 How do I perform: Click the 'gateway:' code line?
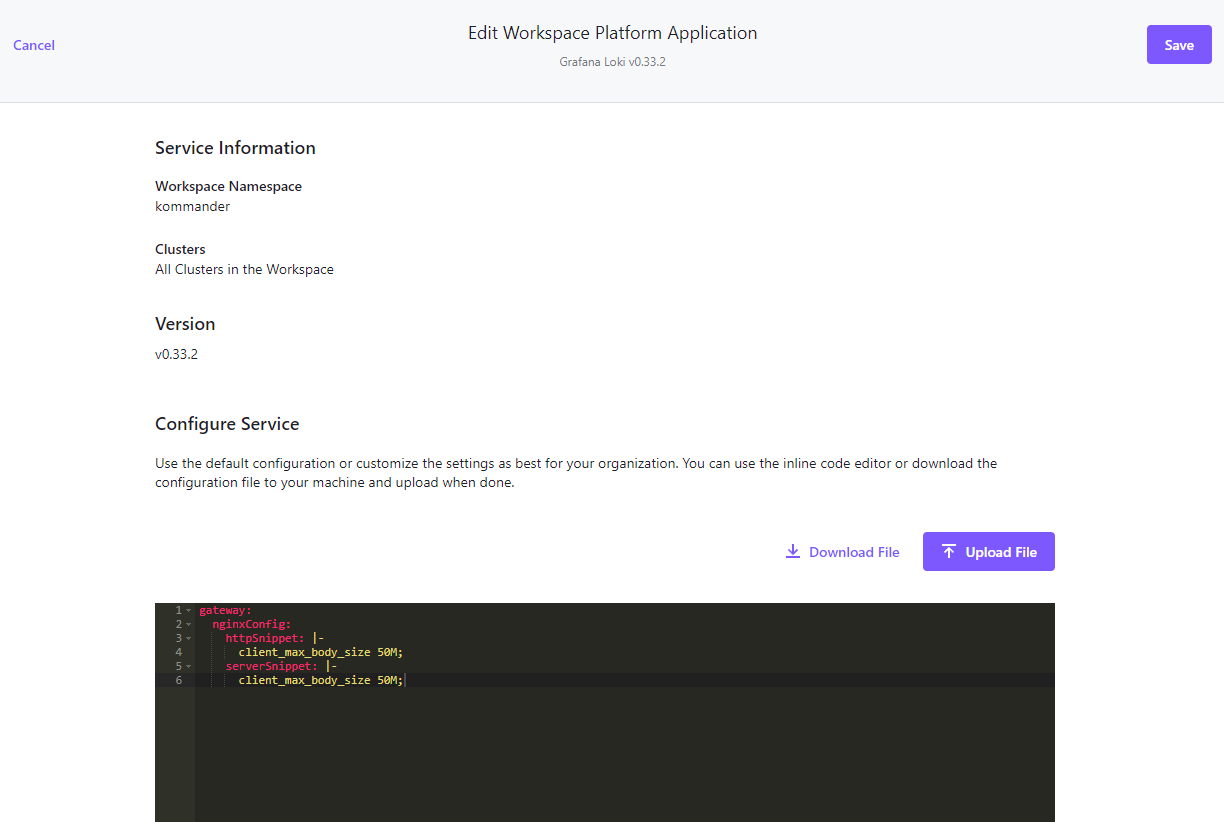point(226,610)
